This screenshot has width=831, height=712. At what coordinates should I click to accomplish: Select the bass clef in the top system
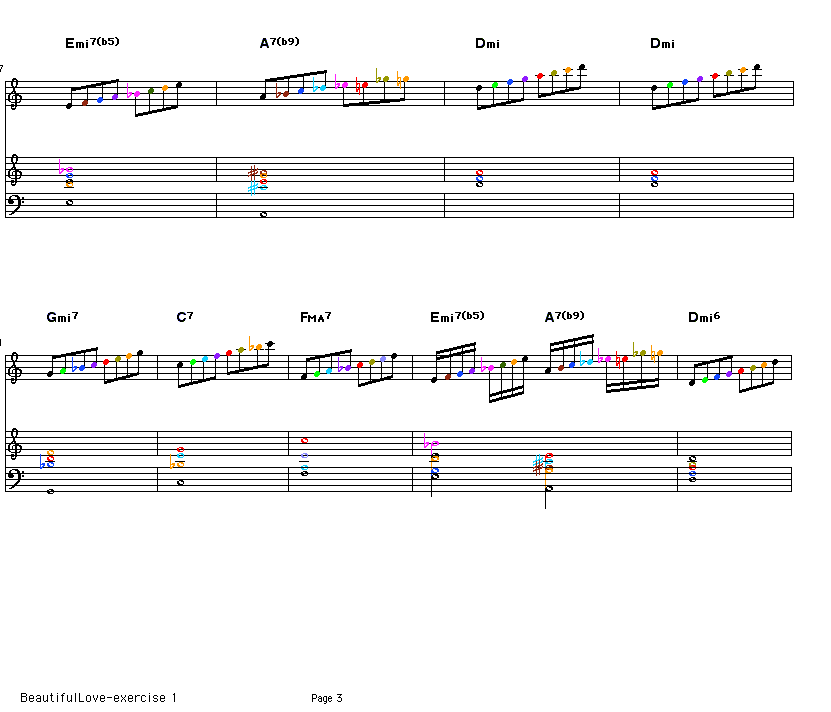(x=14, y=205)
